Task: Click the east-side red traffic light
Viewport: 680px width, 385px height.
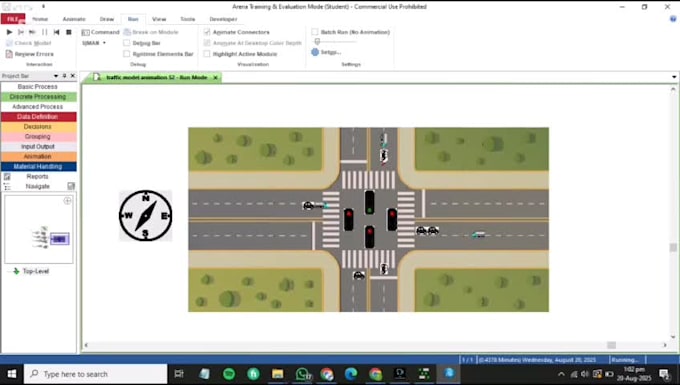Action: click(x=392, y=219)
